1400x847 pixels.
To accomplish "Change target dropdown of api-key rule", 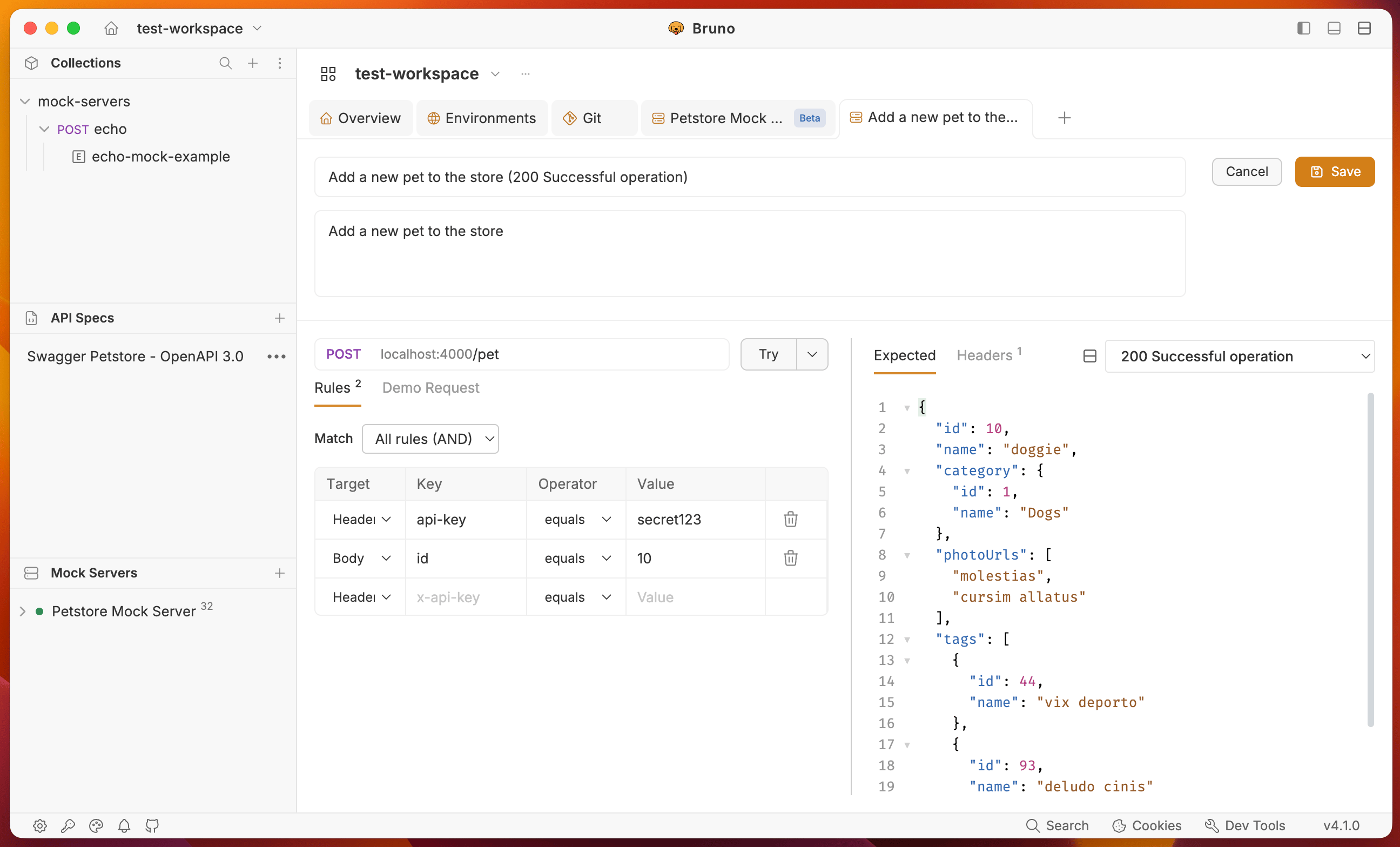I will tap(361, 519).
